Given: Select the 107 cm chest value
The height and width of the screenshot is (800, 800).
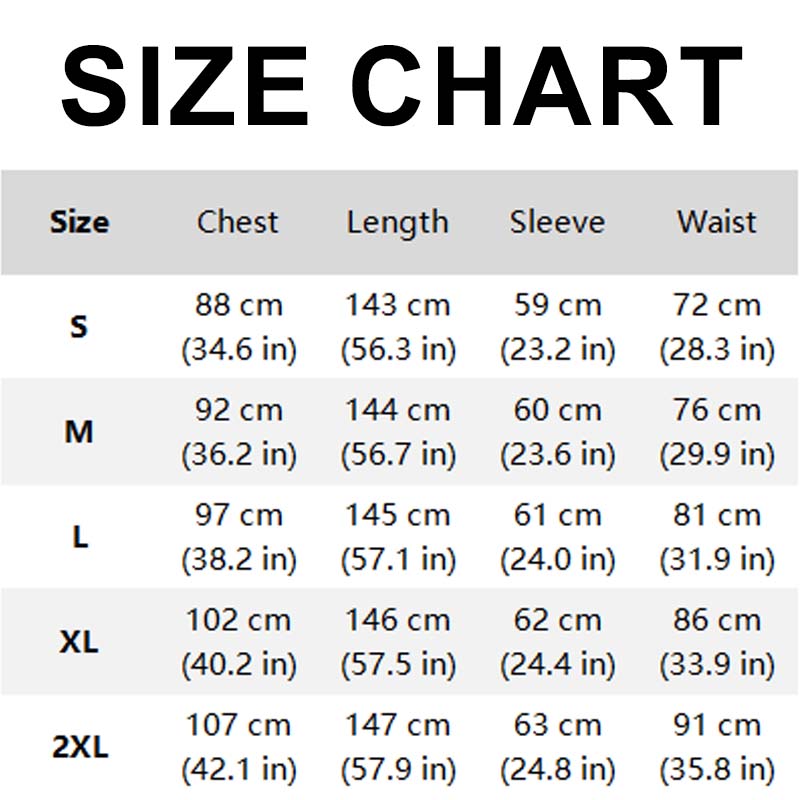Looking at the screenshot, I should pyautogui.click(x=238, y=725).
